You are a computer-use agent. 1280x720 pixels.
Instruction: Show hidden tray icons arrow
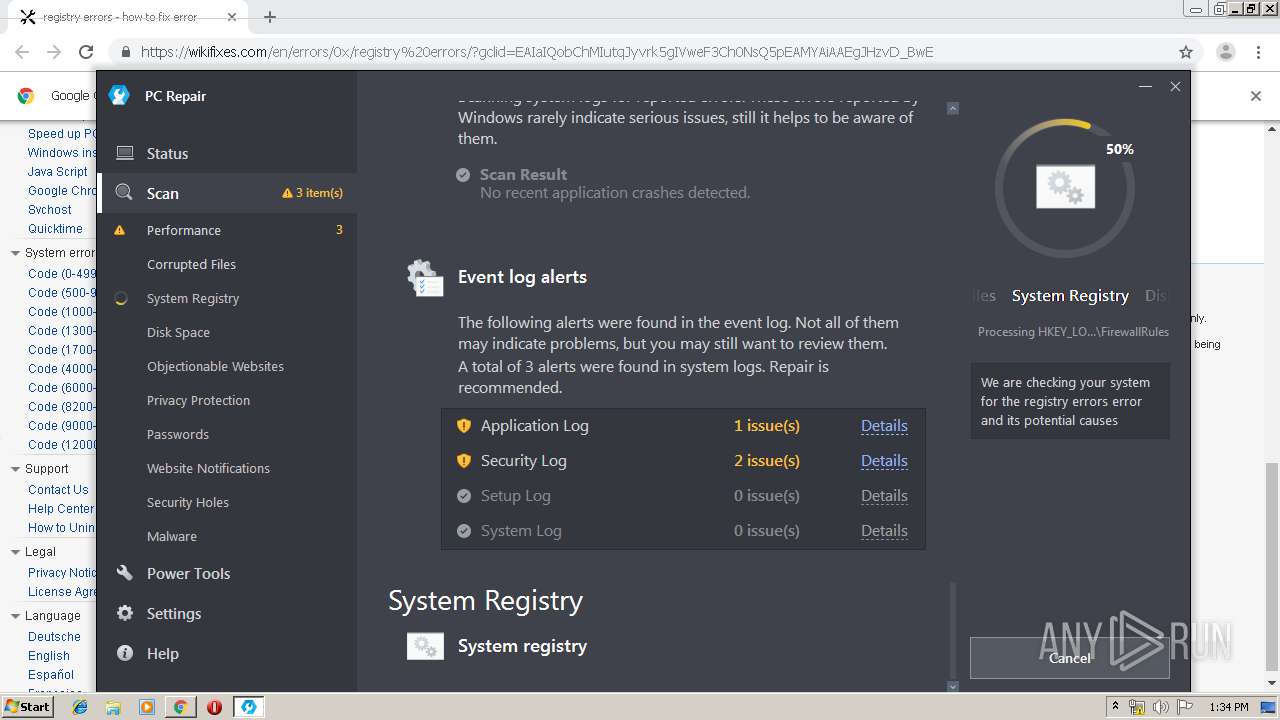1118,707
